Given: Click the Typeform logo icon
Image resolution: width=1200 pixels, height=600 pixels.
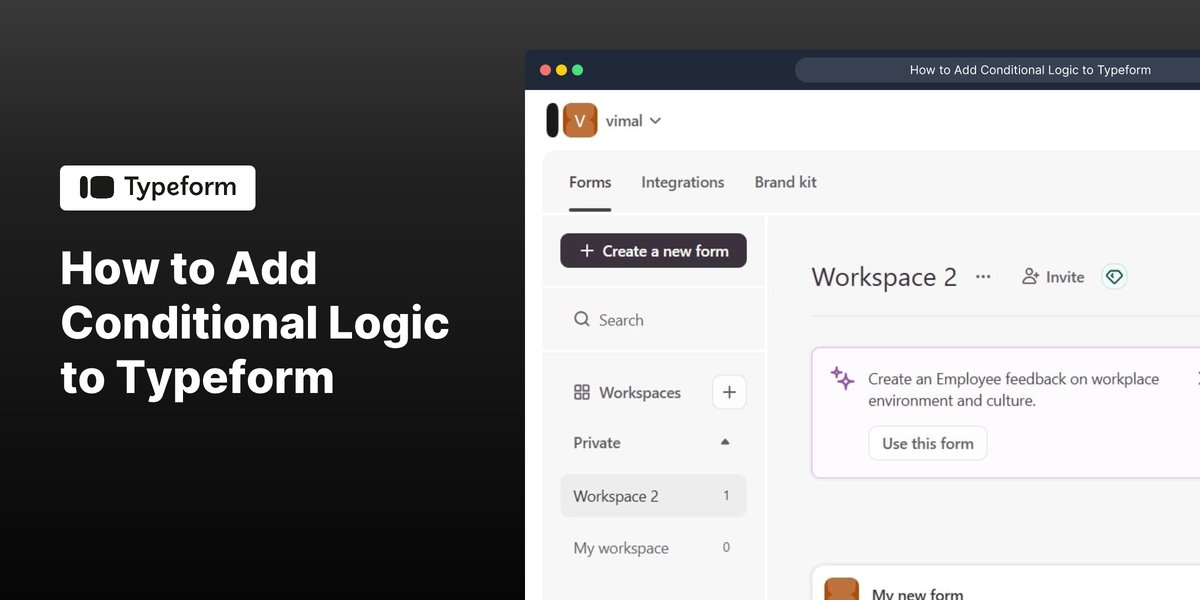Looking at the screenshot, I should tap(95, 187).
